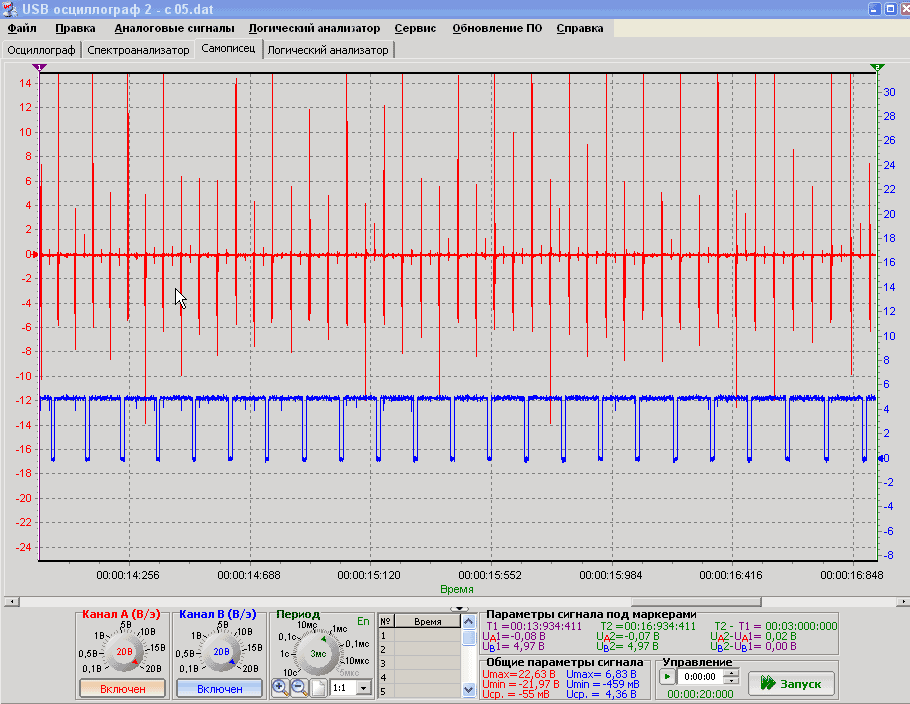Select row 3 in the marker table
This screenshot has height=704, width=910.
click(420, 663)
